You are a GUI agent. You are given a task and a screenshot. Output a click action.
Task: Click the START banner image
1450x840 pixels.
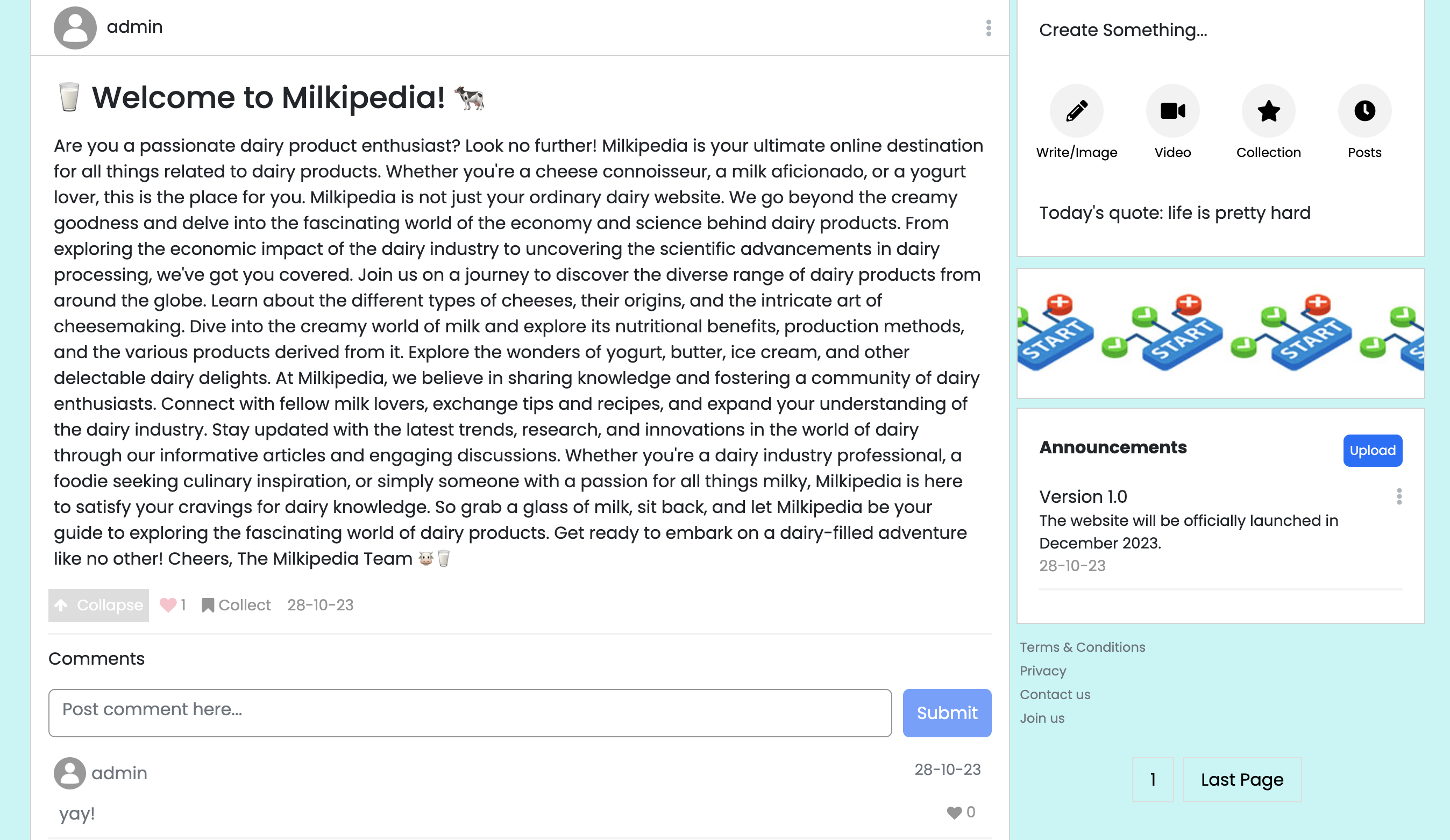click(1220, 333)
